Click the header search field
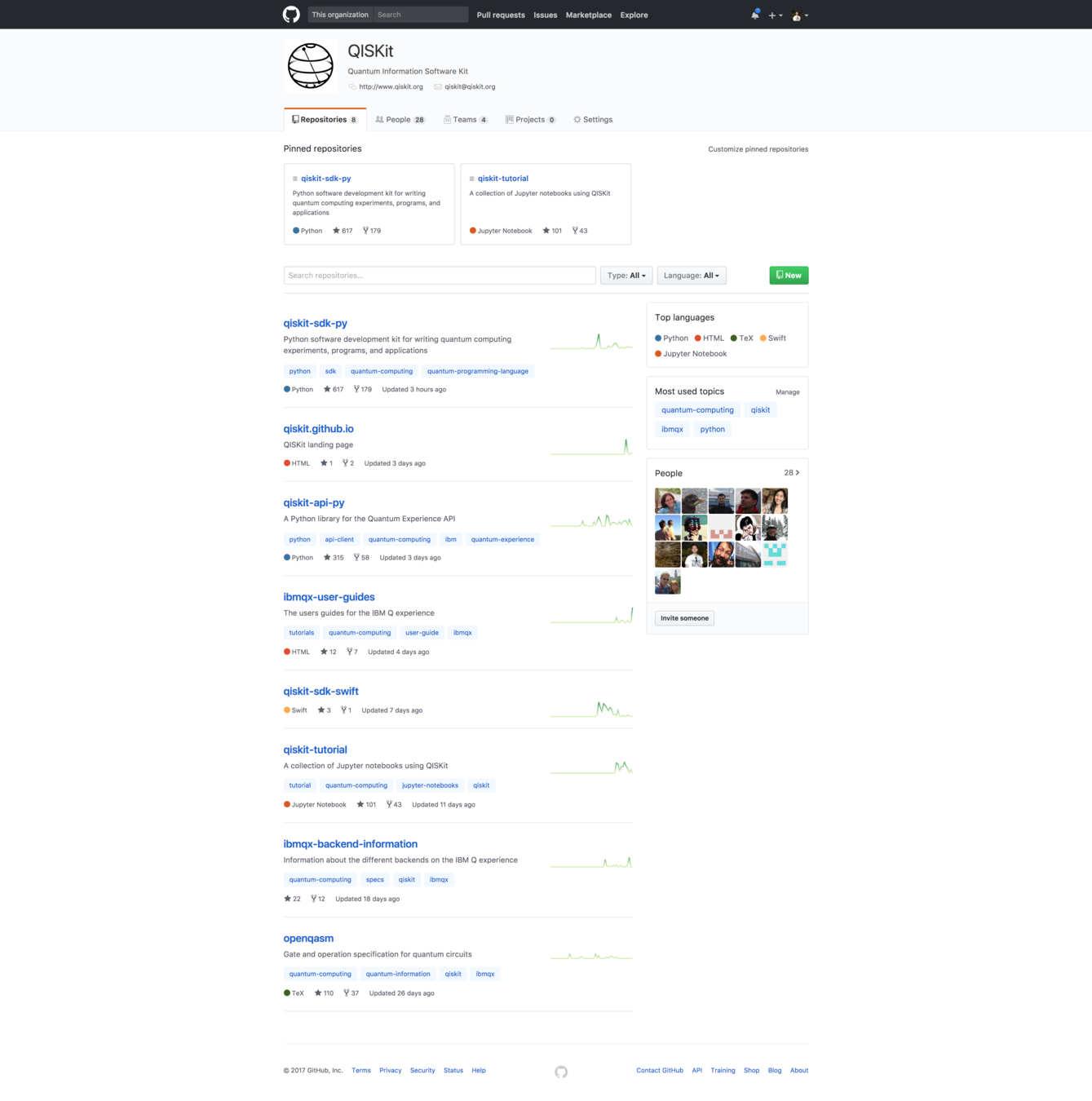The height and width of the screenshot is (1101, 1092). (x=421, y=15)
